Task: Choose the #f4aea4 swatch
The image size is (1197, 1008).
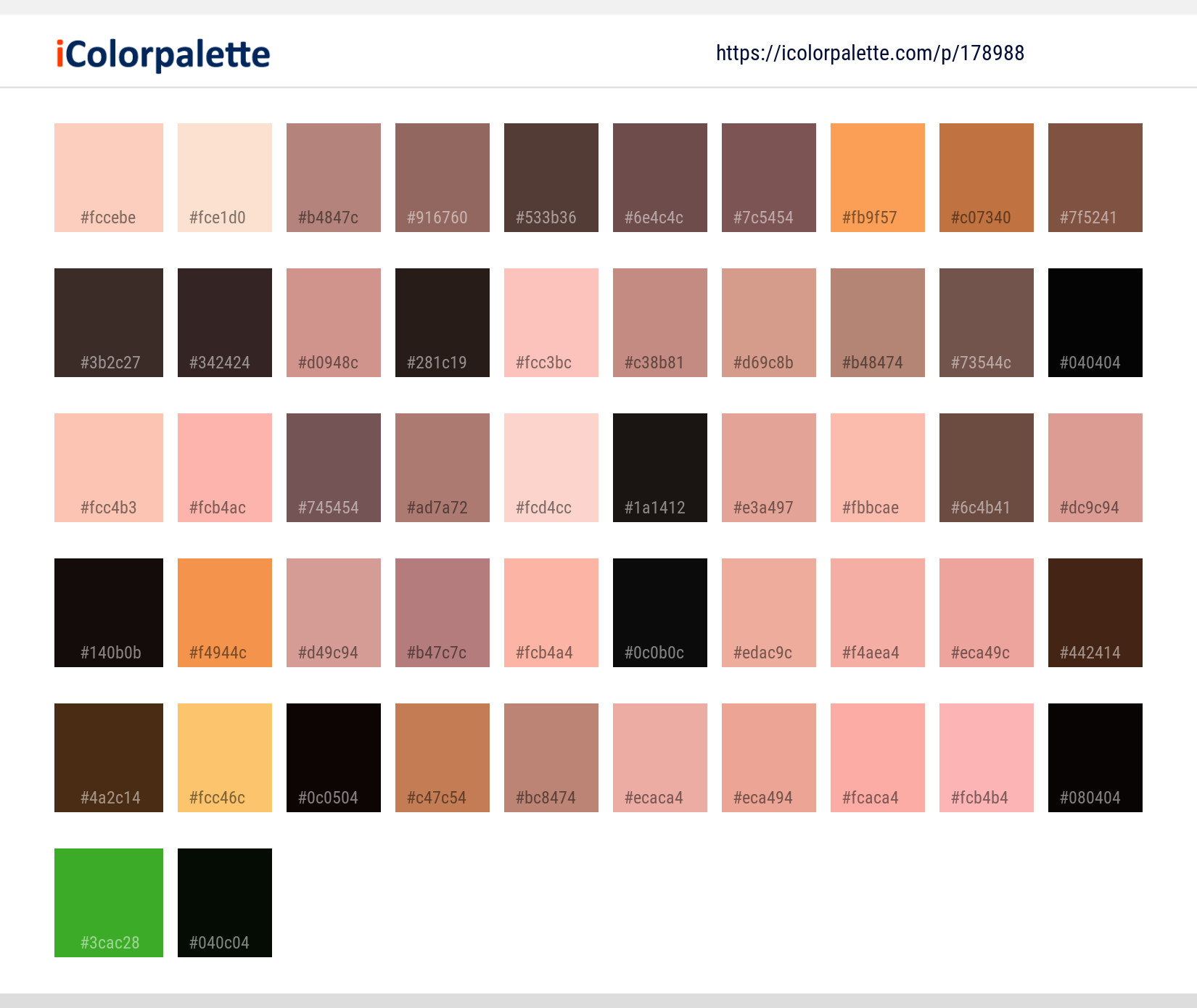Action: 878,613
